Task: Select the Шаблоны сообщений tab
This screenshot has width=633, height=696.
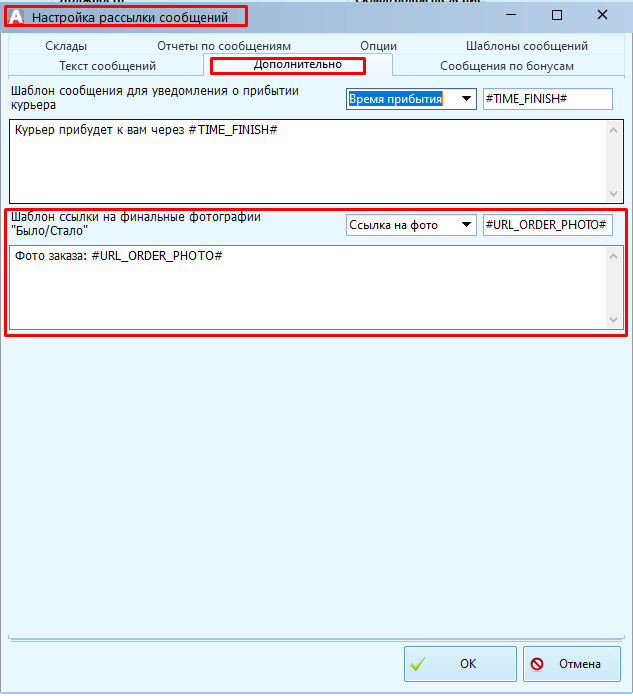Action: pyautogui.click(x=526, y=46)
